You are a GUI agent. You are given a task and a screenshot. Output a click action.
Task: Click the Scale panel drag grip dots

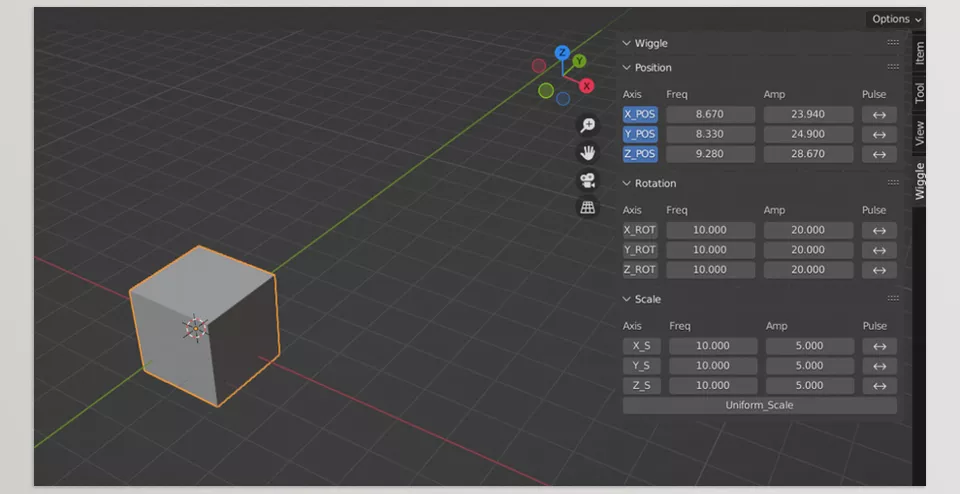893,298
